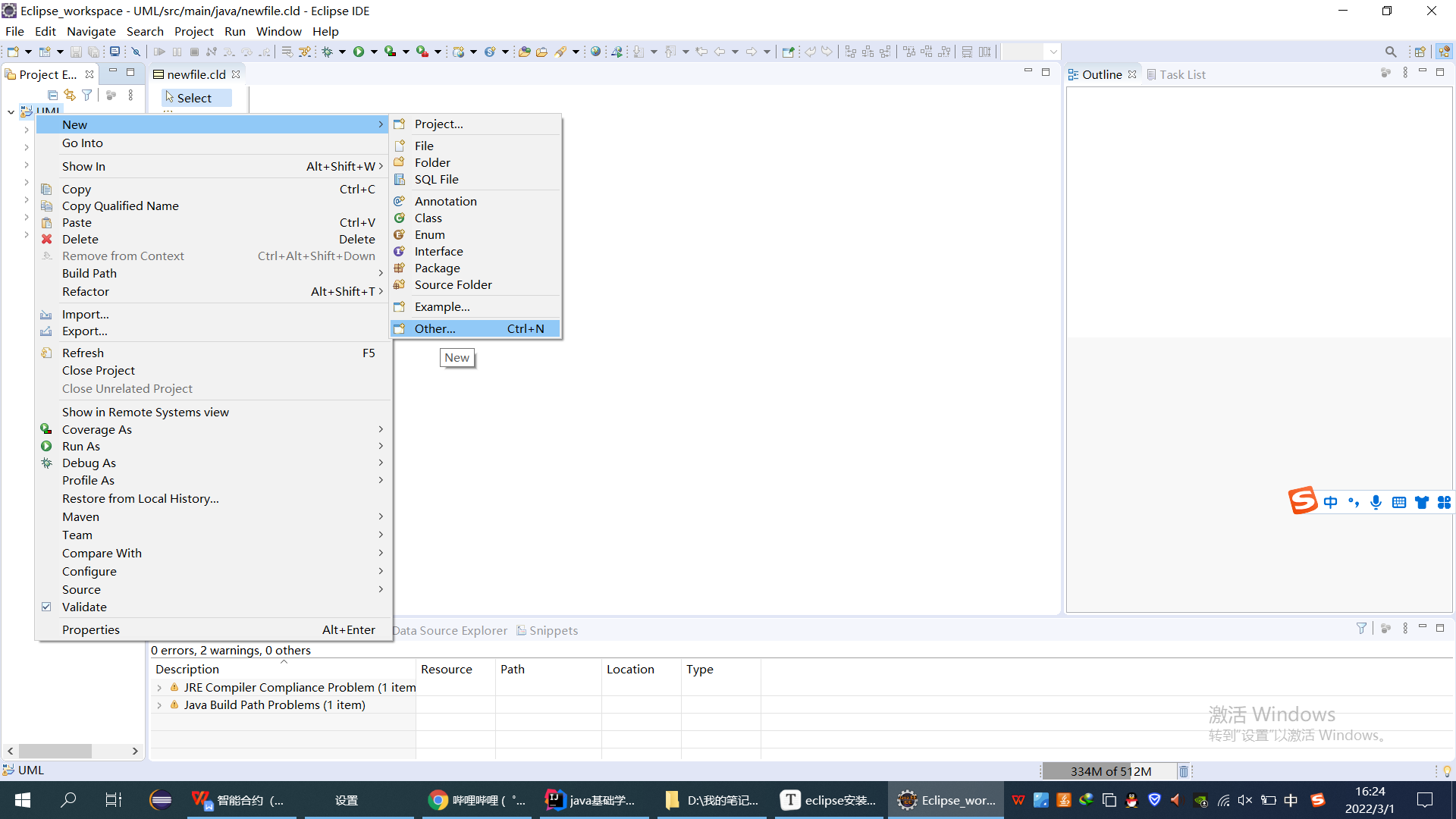Run Coverage from the toolbar
Screen dimensions: 1456x819
[x=391, y=52]
